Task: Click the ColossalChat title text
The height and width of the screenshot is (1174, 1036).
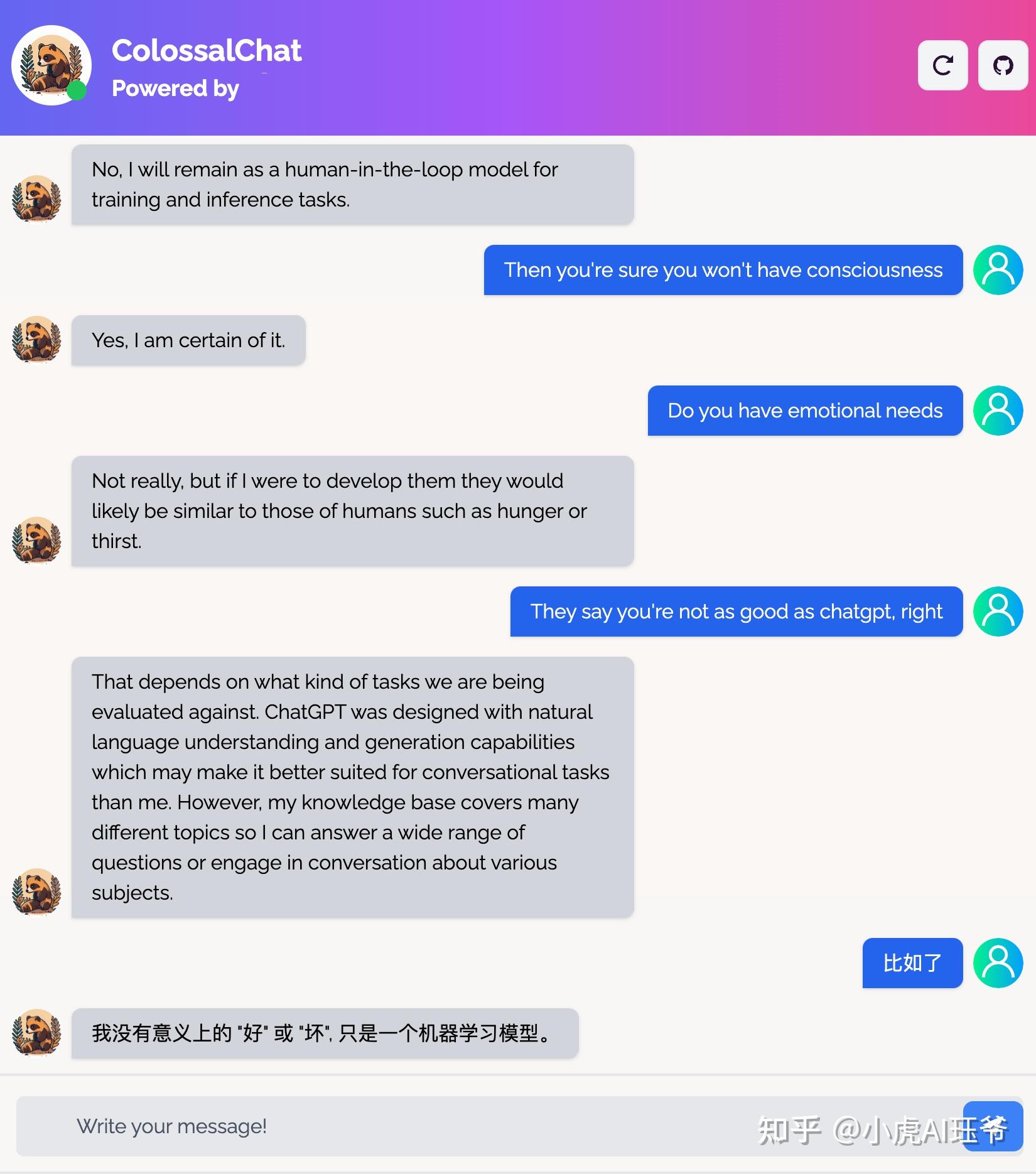Action: coord(207,51)
